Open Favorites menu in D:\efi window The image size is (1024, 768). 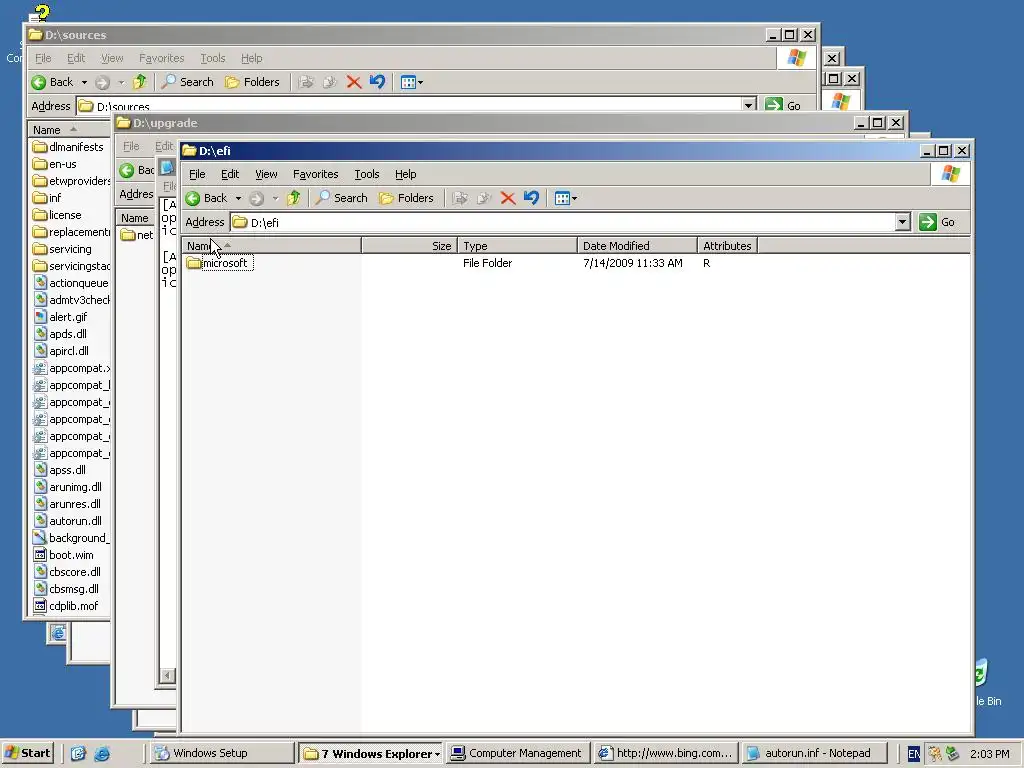pyautogui.click(x=315, y=174)
